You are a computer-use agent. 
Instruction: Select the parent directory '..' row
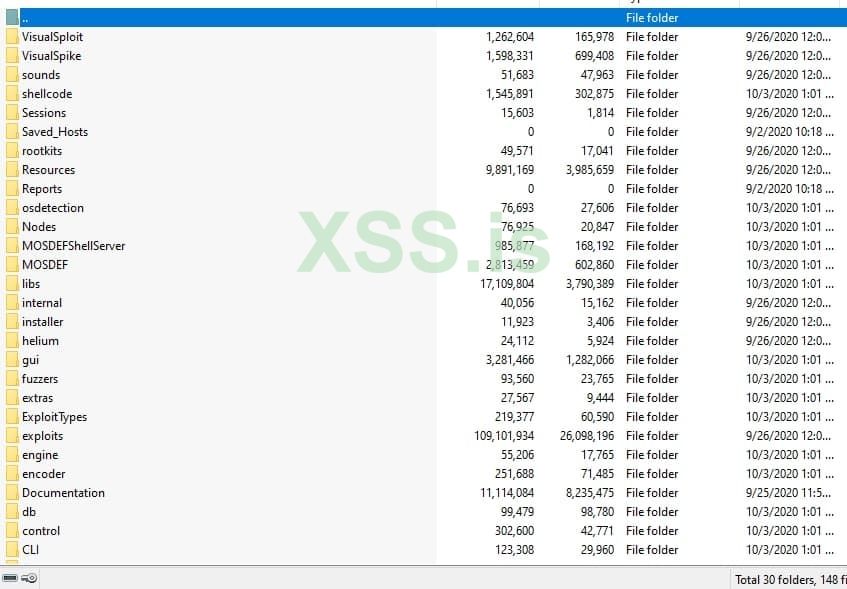click(424, 18)
